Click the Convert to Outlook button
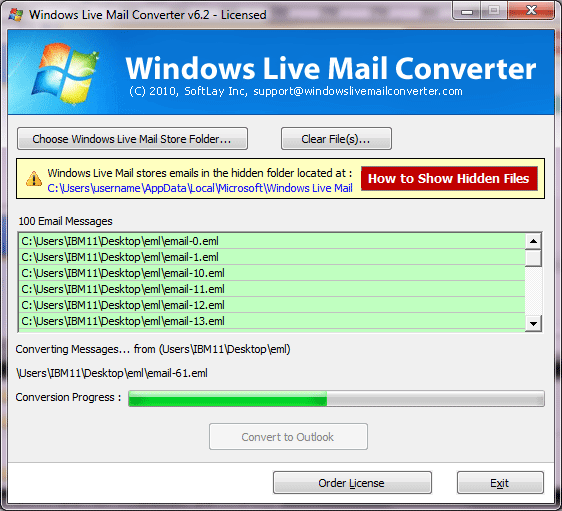Image resolution: width=562 pixels, height=511 pixels. click(288, 437)
